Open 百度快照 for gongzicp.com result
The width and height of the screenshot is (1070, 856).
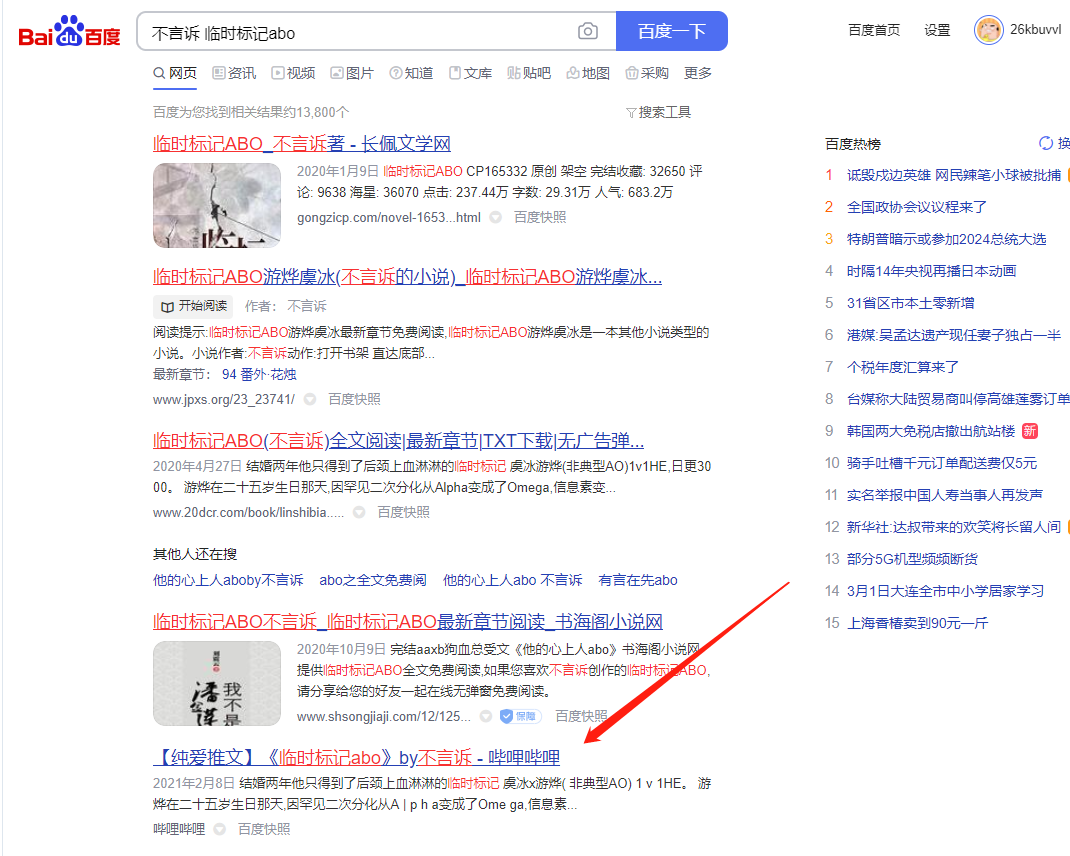click(540, 217)
